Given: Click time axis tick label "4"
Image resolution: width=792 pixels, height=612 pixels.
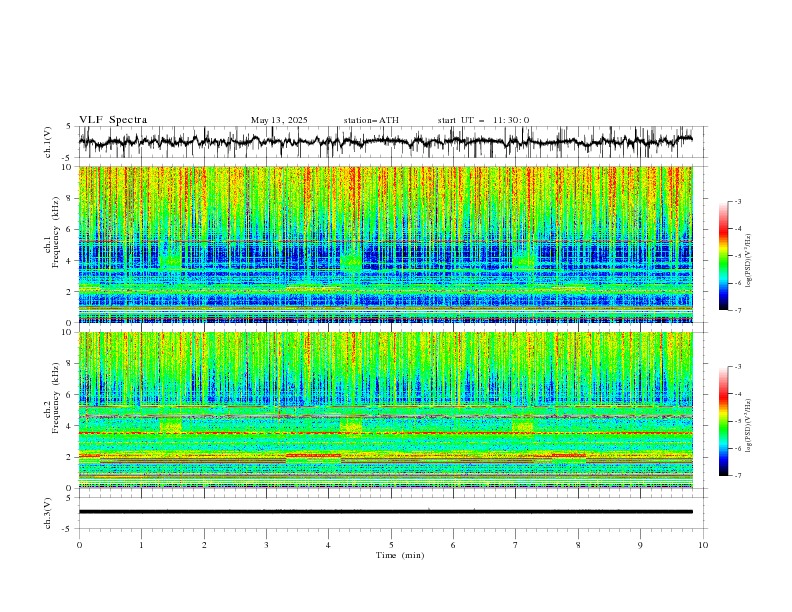Looking at the screenshot, I should coord(328,545).
